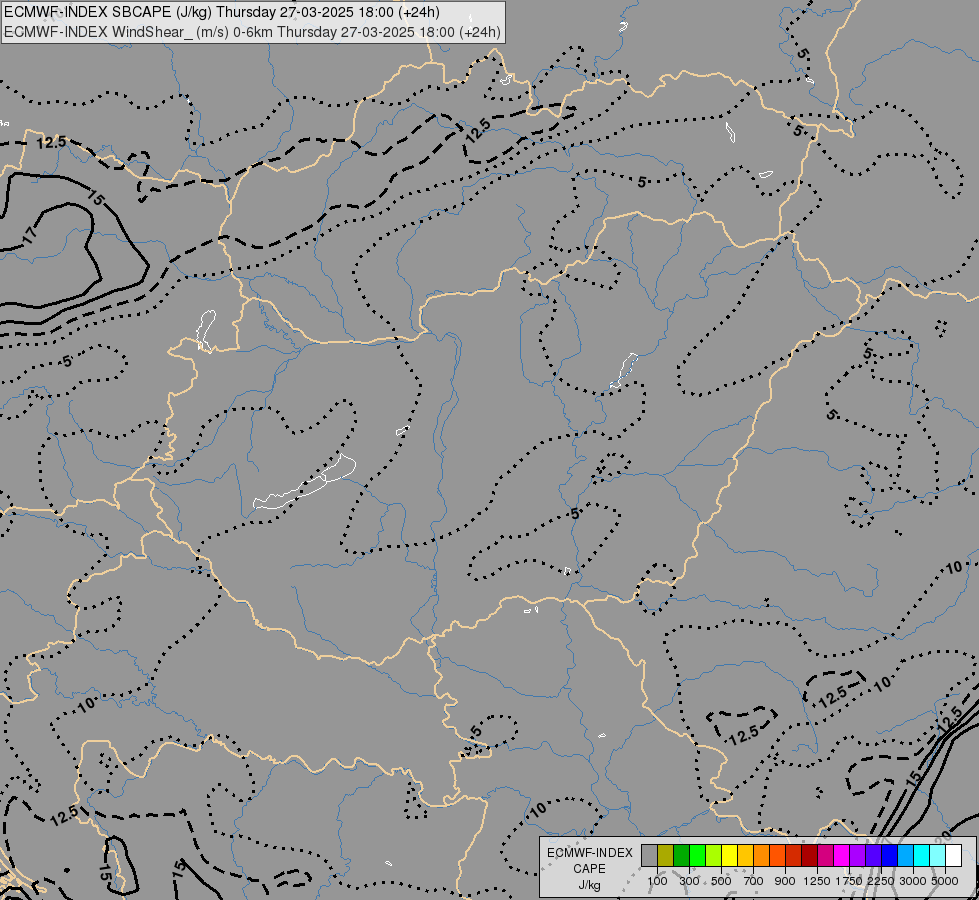Click the legend word 'CAPE'
The height and width of the screenshot is (900, 979).
point(589,869)
